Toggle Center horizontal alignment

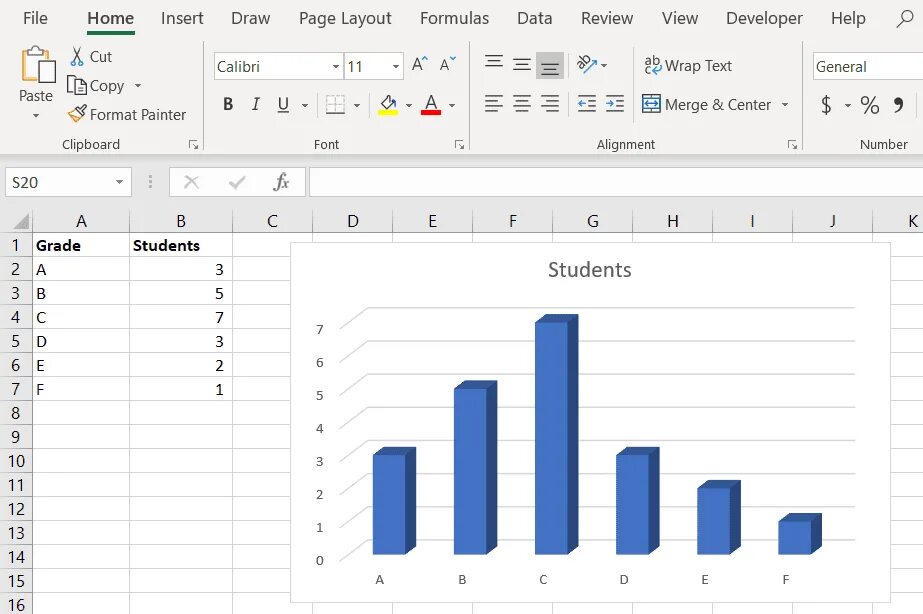click(x=522, y=104)
